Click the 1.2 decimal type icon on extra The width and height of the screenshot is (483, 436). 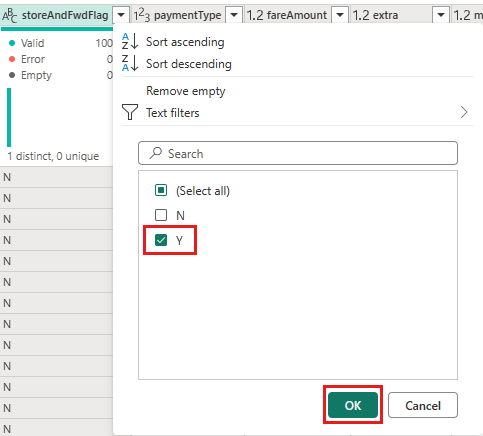pos(361,15)
